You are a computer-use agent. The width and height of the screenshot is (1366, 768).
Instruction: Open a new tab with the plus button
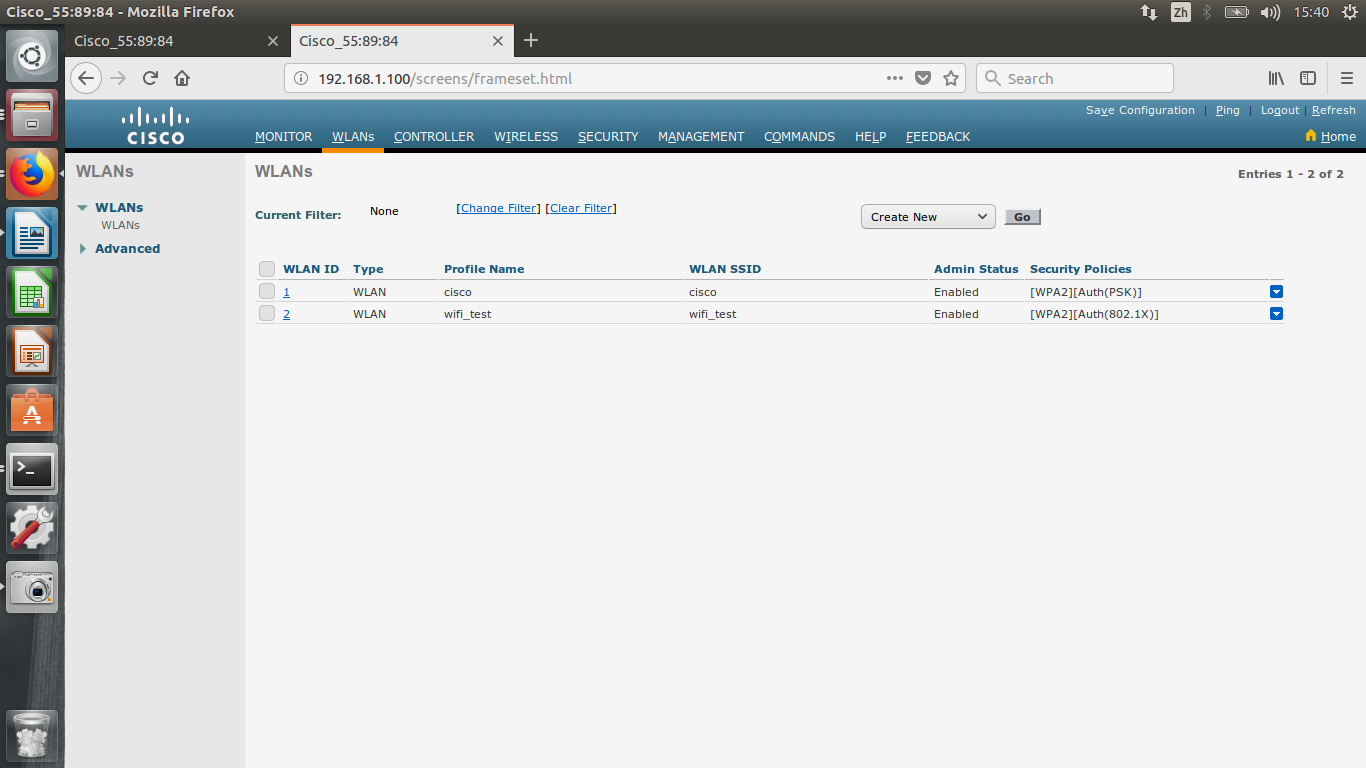point(531,40)
